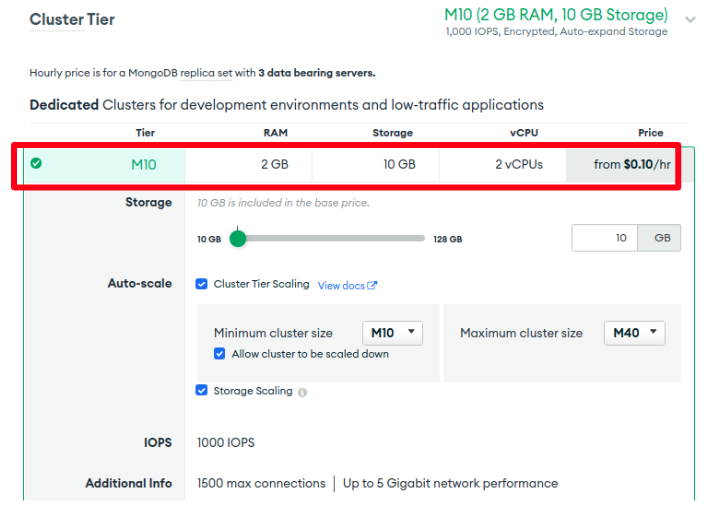The width and height of the screenshot is (711, 511).
Task: Click the replica set link
Action: tap(206, 73)
